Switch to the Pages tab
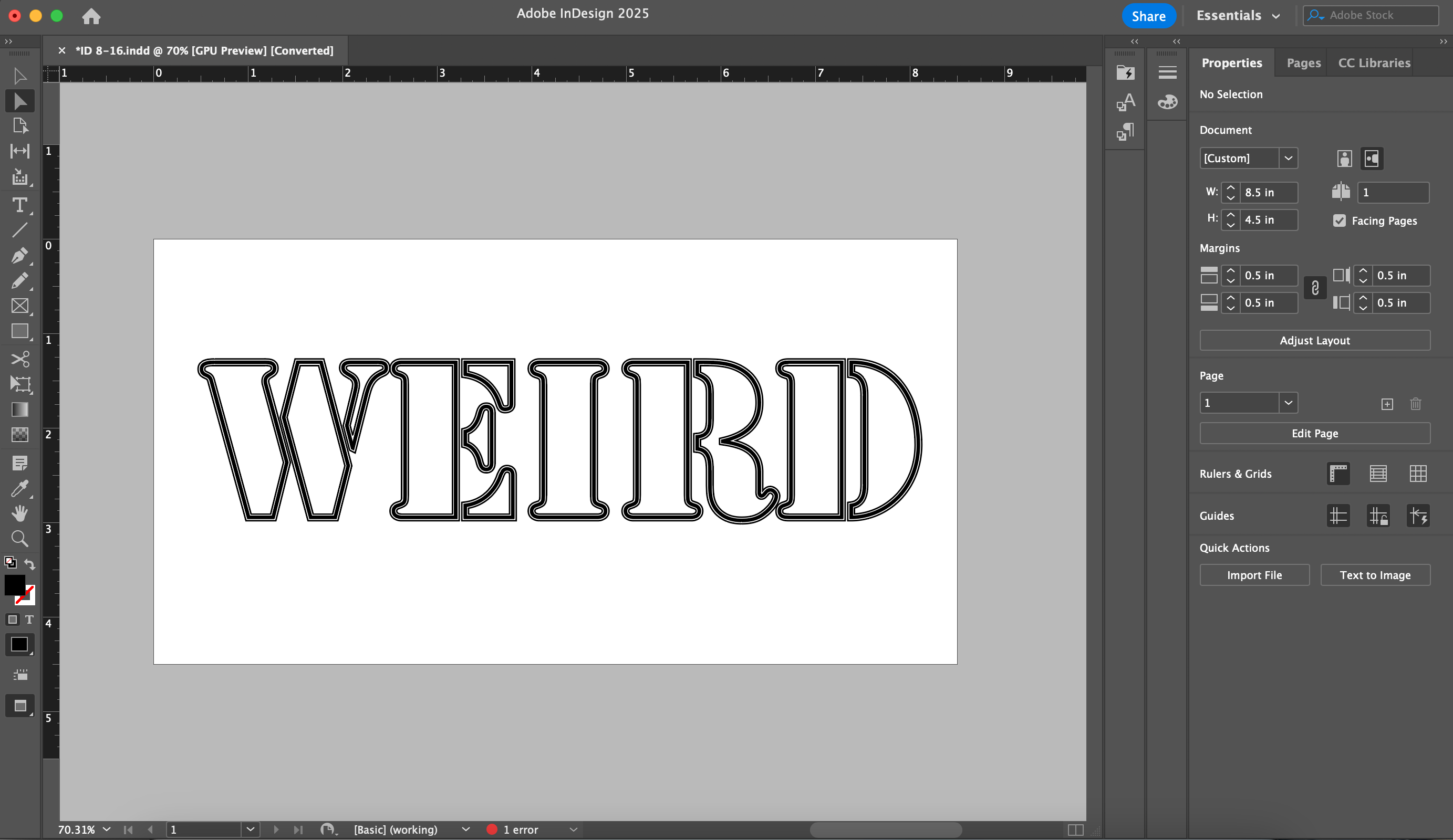The image size is (1453, 840). point(1303,63)
